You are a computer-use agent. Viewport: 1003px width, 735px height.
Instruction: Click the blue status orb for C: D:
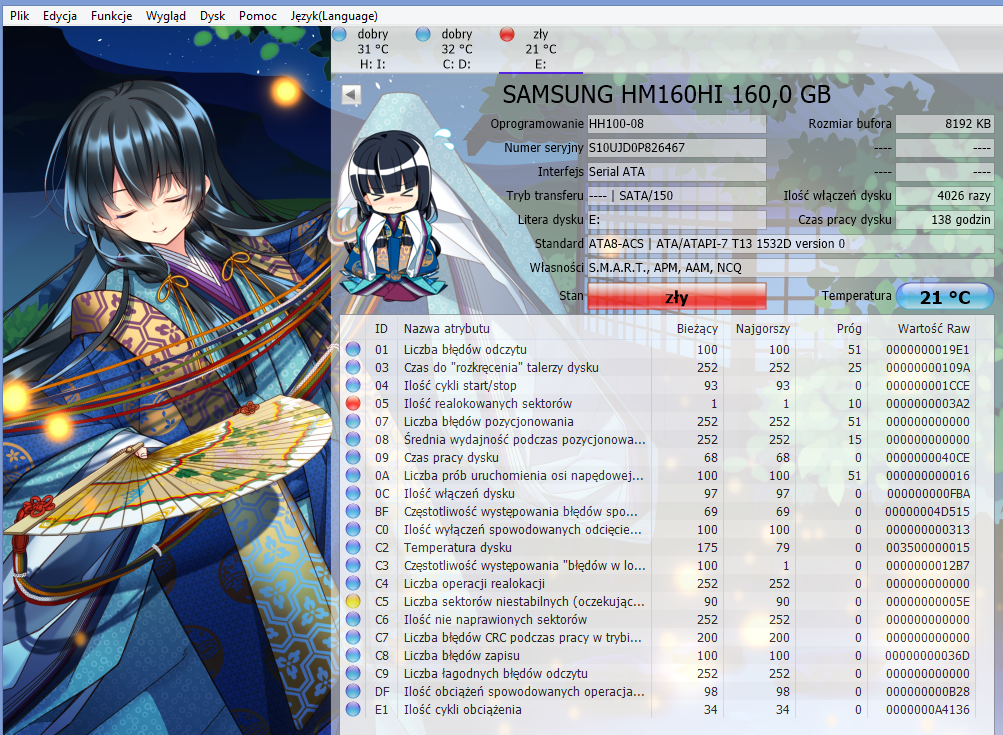click(x=423, y=34)
